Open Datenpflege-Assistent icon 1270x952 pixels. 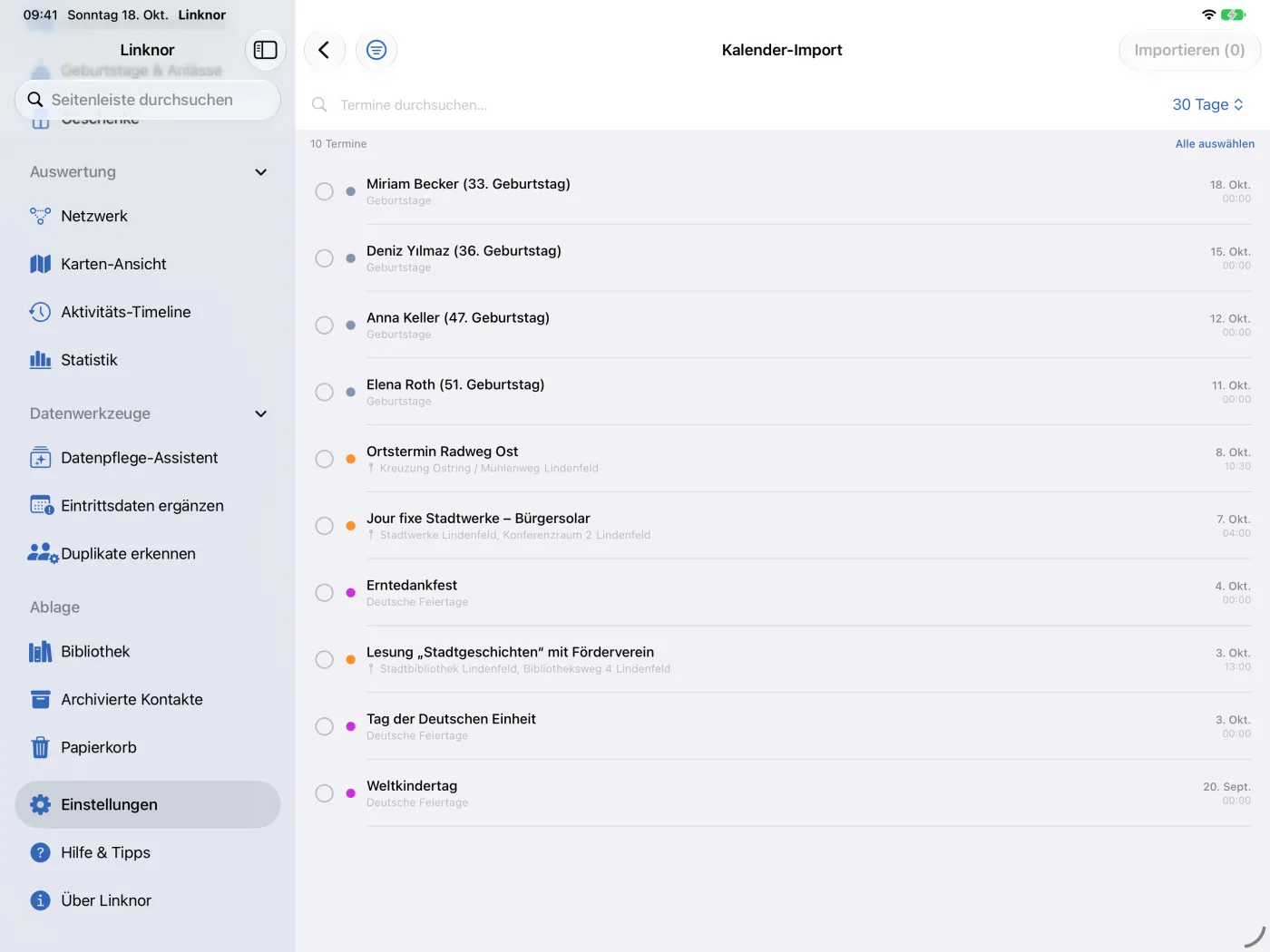40,458
